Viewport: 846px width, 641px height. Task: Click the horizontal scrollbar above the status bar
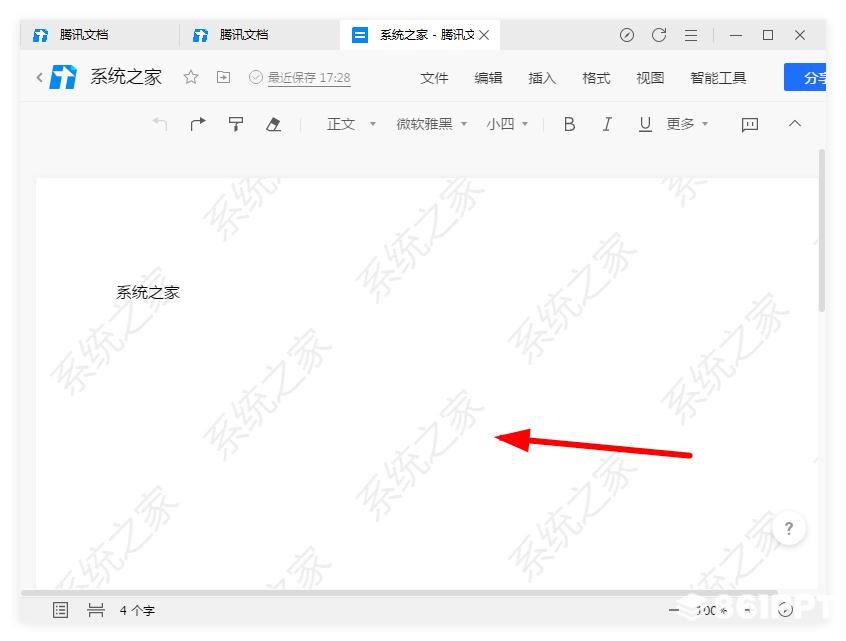(399, 593)
